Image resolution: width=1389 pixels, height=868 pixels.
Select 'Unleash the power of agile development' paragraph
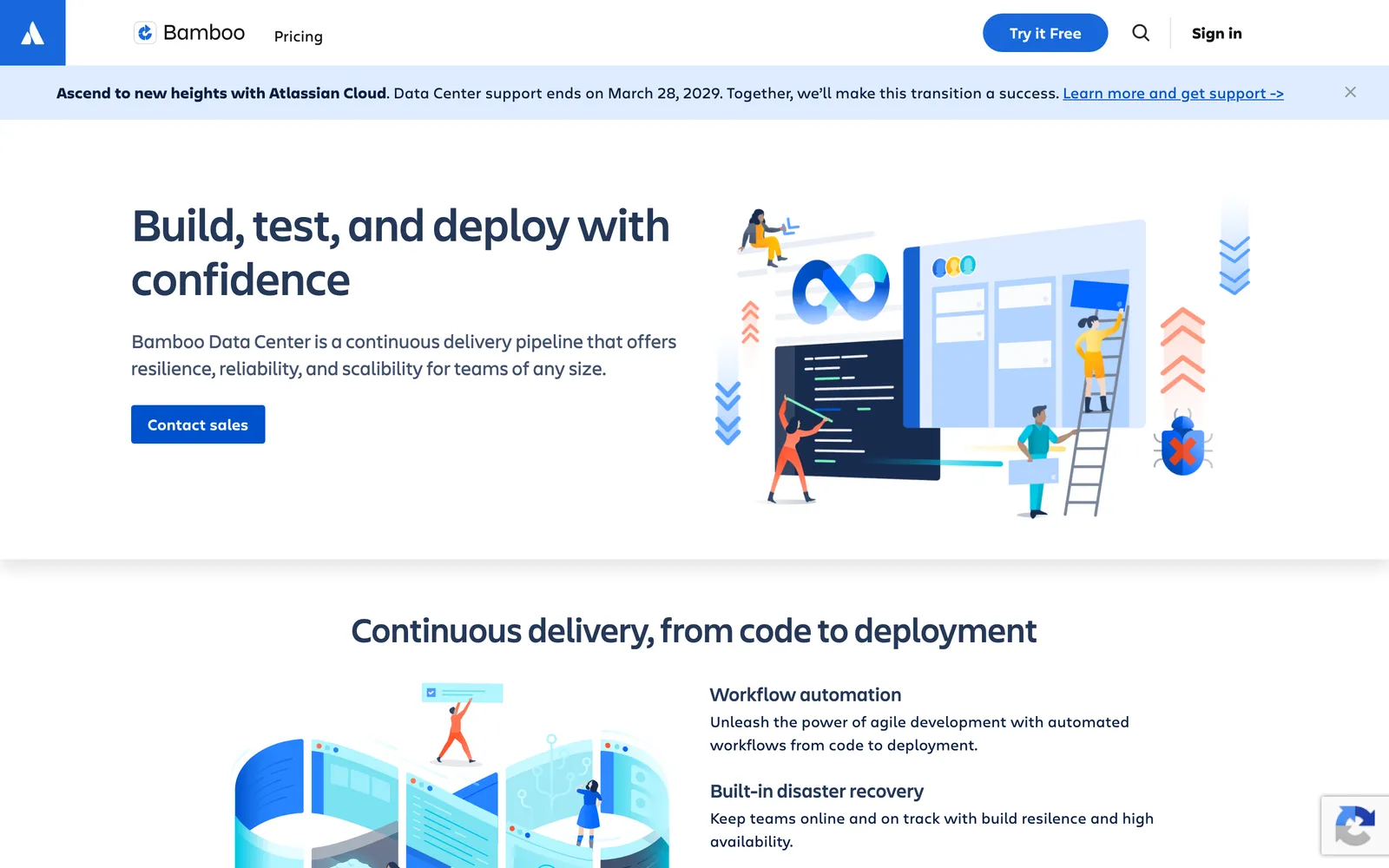click(x=919, y=733)
